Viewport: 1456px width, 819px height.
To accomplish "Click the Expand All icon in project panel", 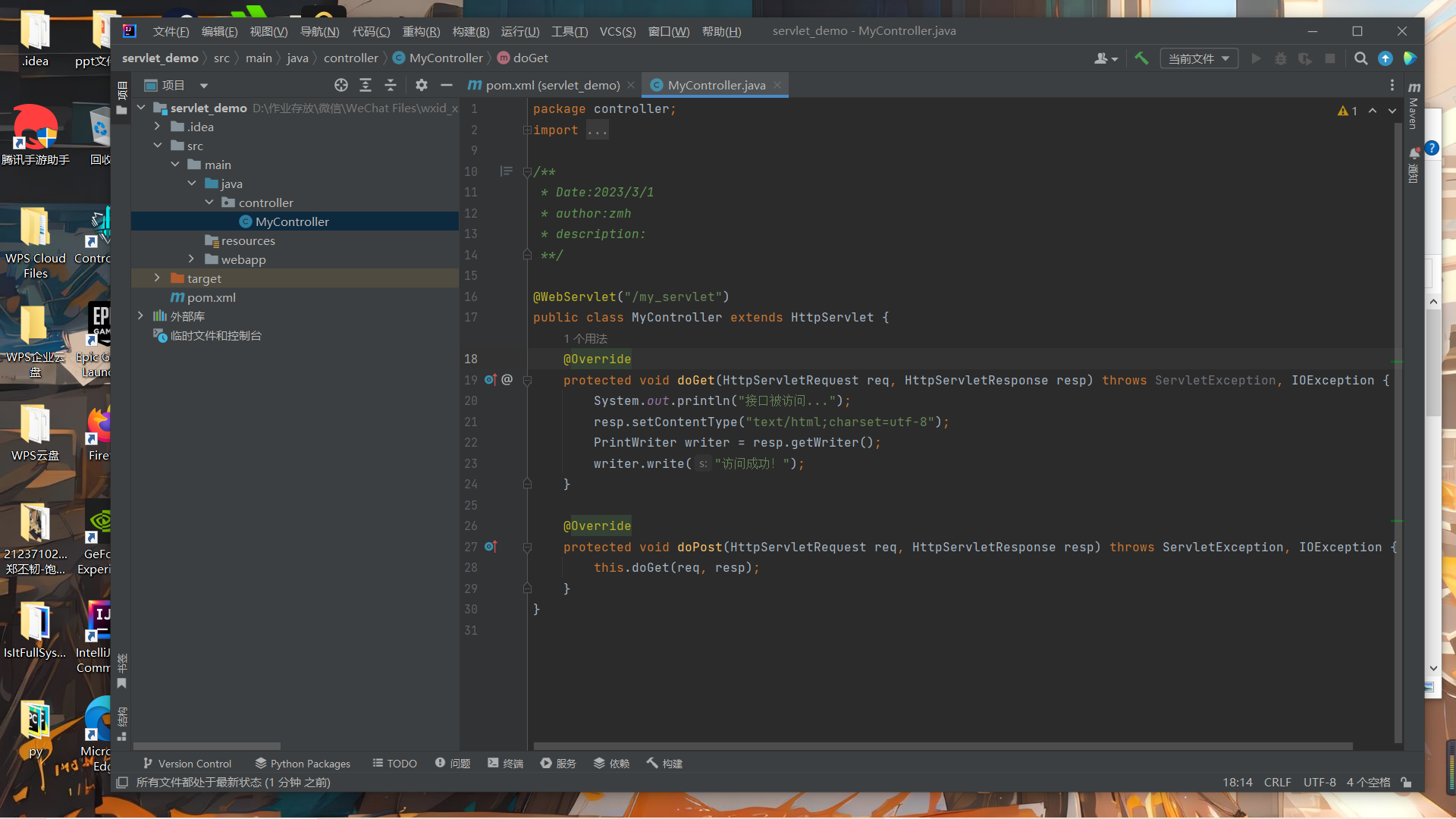I will coord(366,85).
